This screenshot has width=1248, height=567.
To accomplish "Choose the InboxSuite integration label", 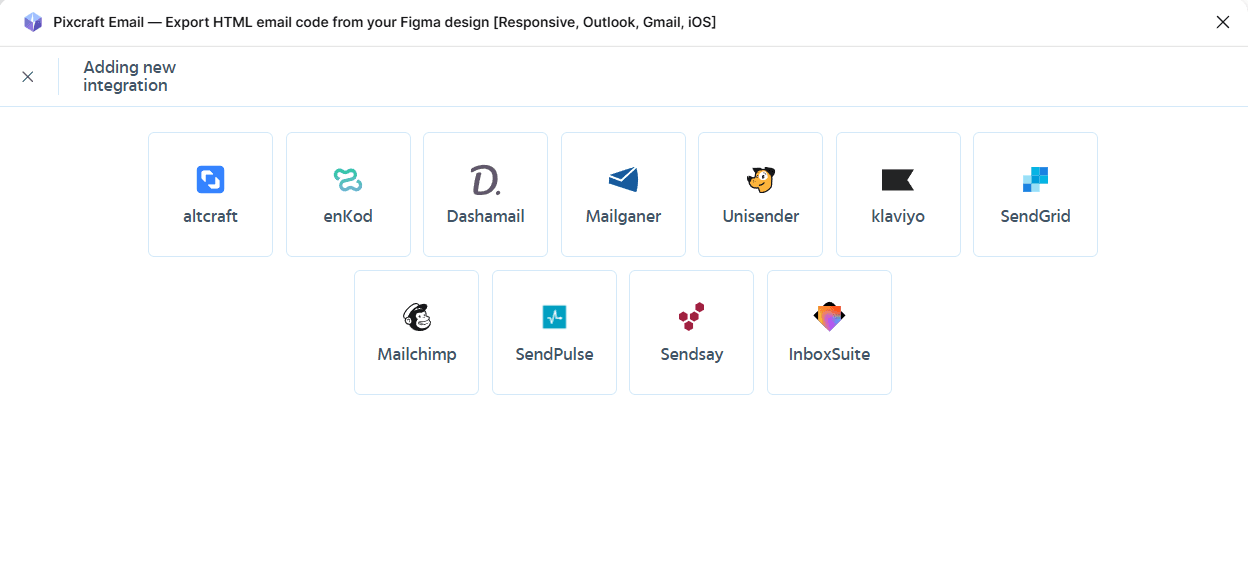I will tap(829, 354).
